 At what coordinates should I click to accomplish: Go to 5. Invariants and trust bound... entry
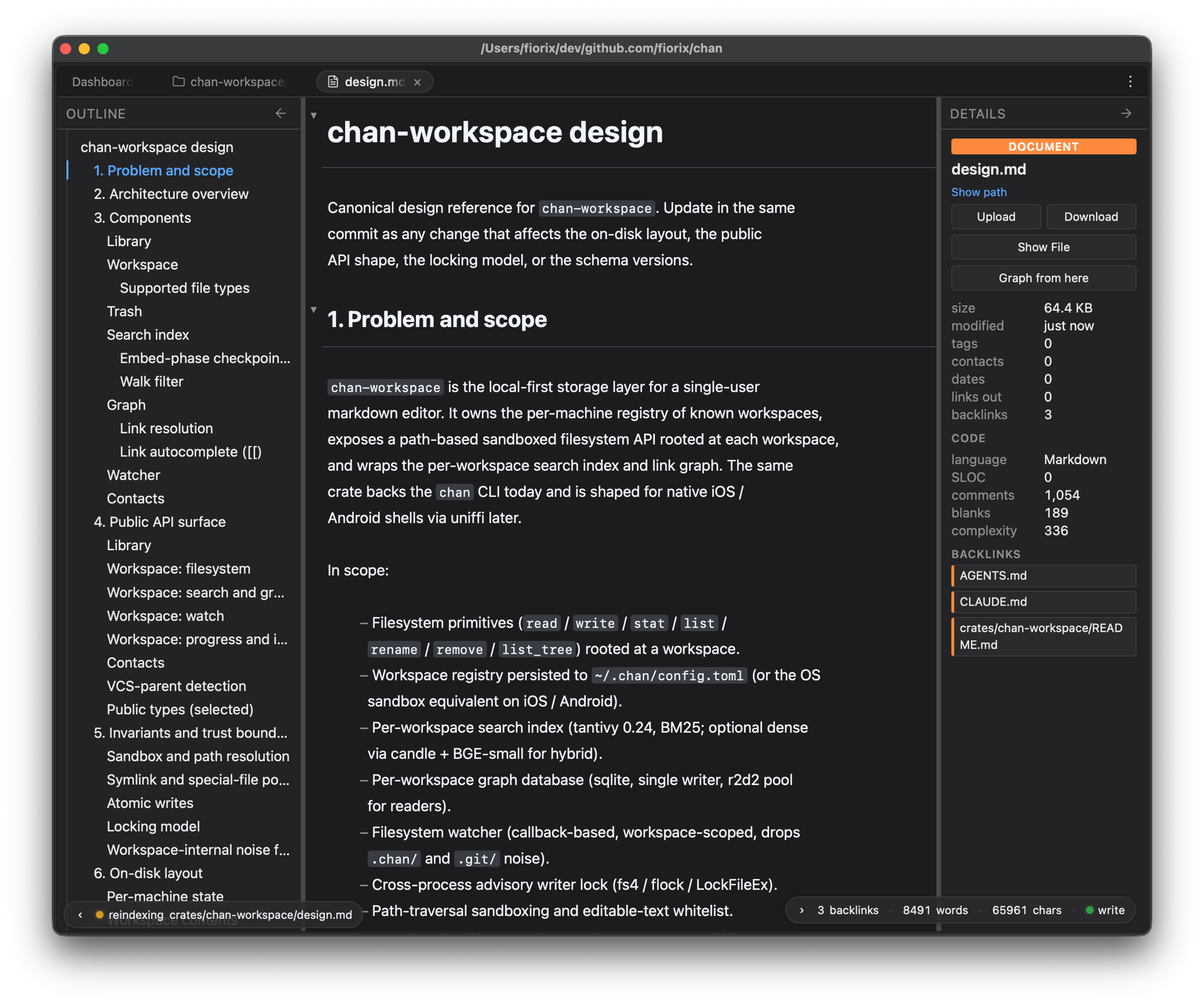coord(190,733)
